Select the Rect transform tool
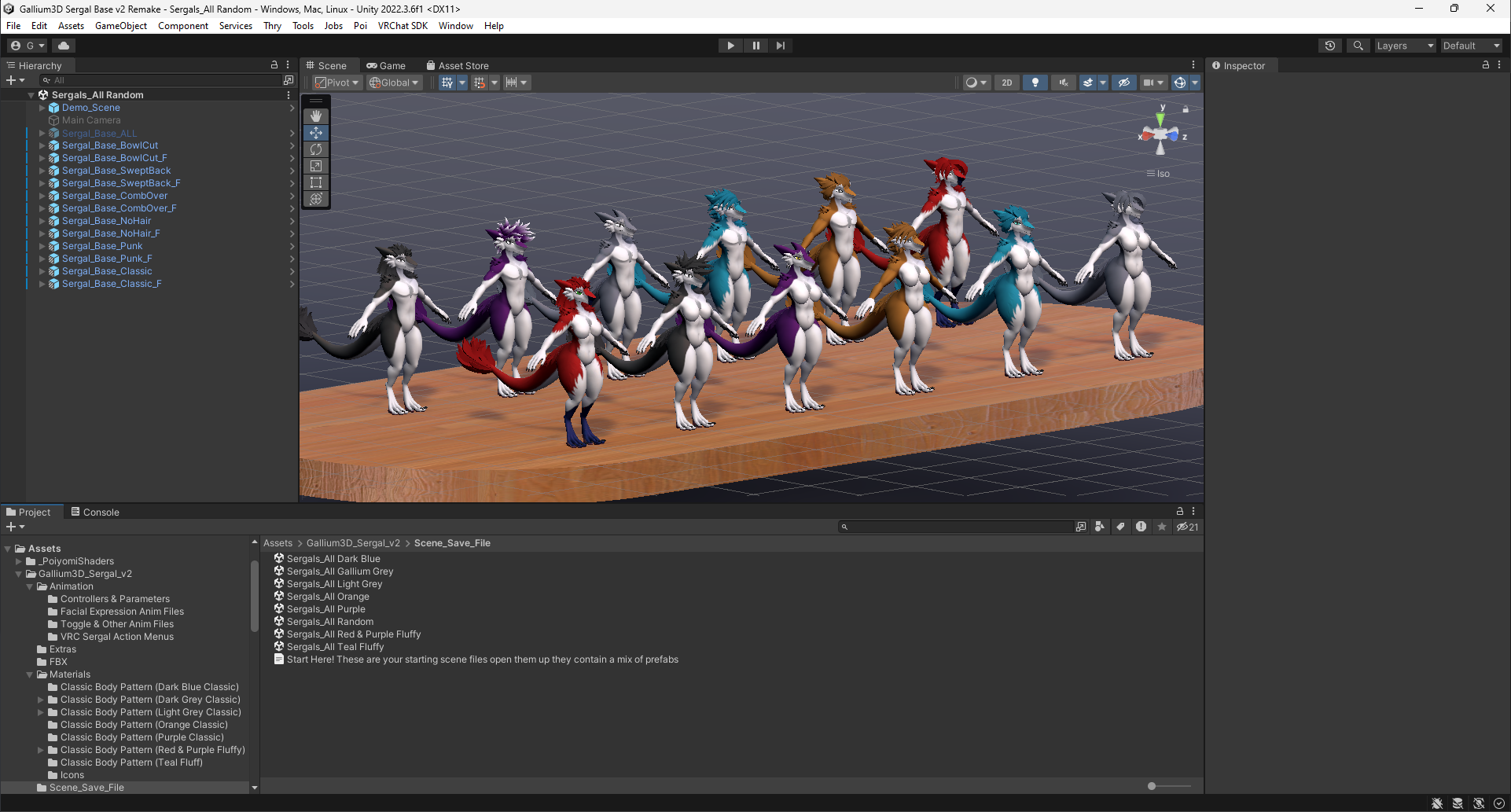The width and height of the screenshot is (1511, 812). [316, 182]
